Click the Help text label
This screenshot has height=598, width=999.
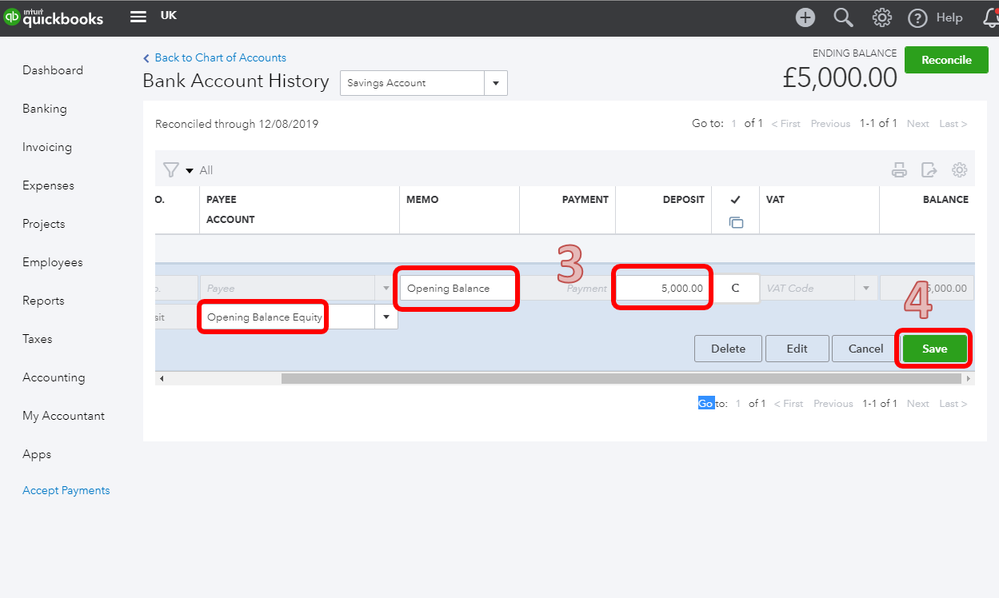pos(949,18)
